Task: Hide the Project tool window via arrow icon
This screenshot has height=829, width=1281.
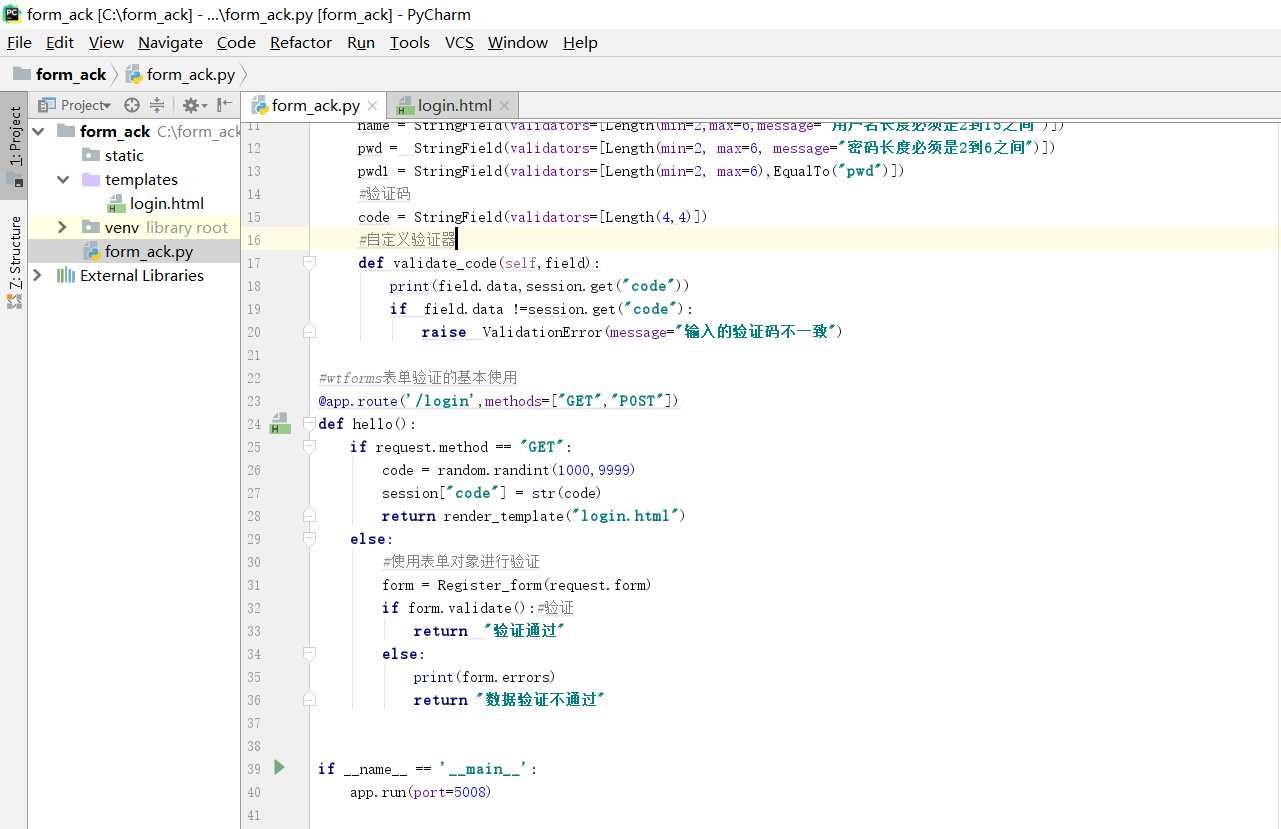Action: coord(225,105)
